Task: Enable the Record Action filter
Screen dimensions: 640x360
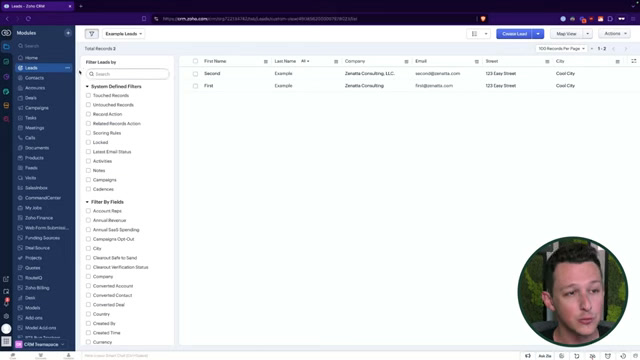Action: click(x=88, y=114)
